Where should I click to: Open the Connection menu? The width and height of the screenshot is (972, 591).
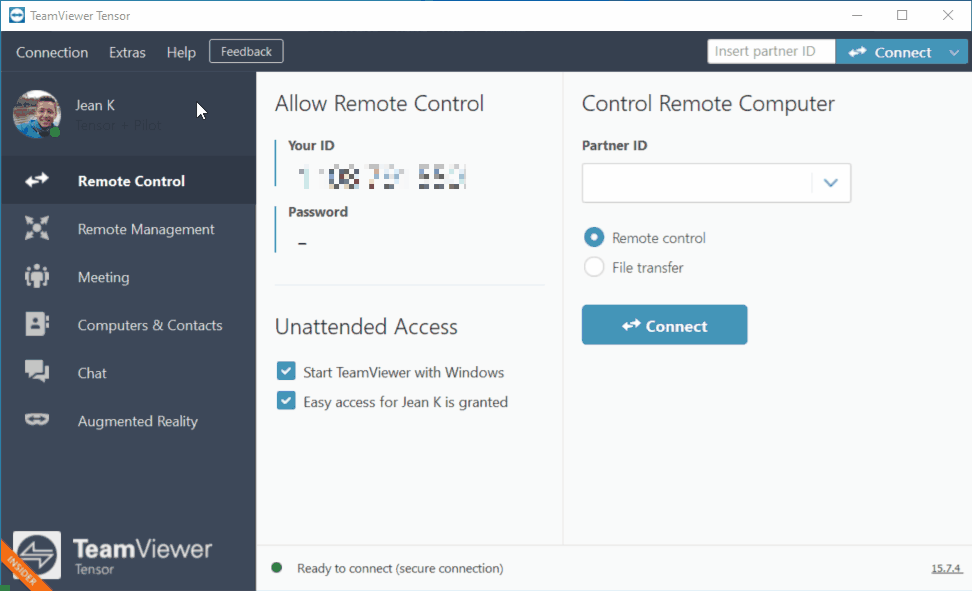tap(52, 52)
